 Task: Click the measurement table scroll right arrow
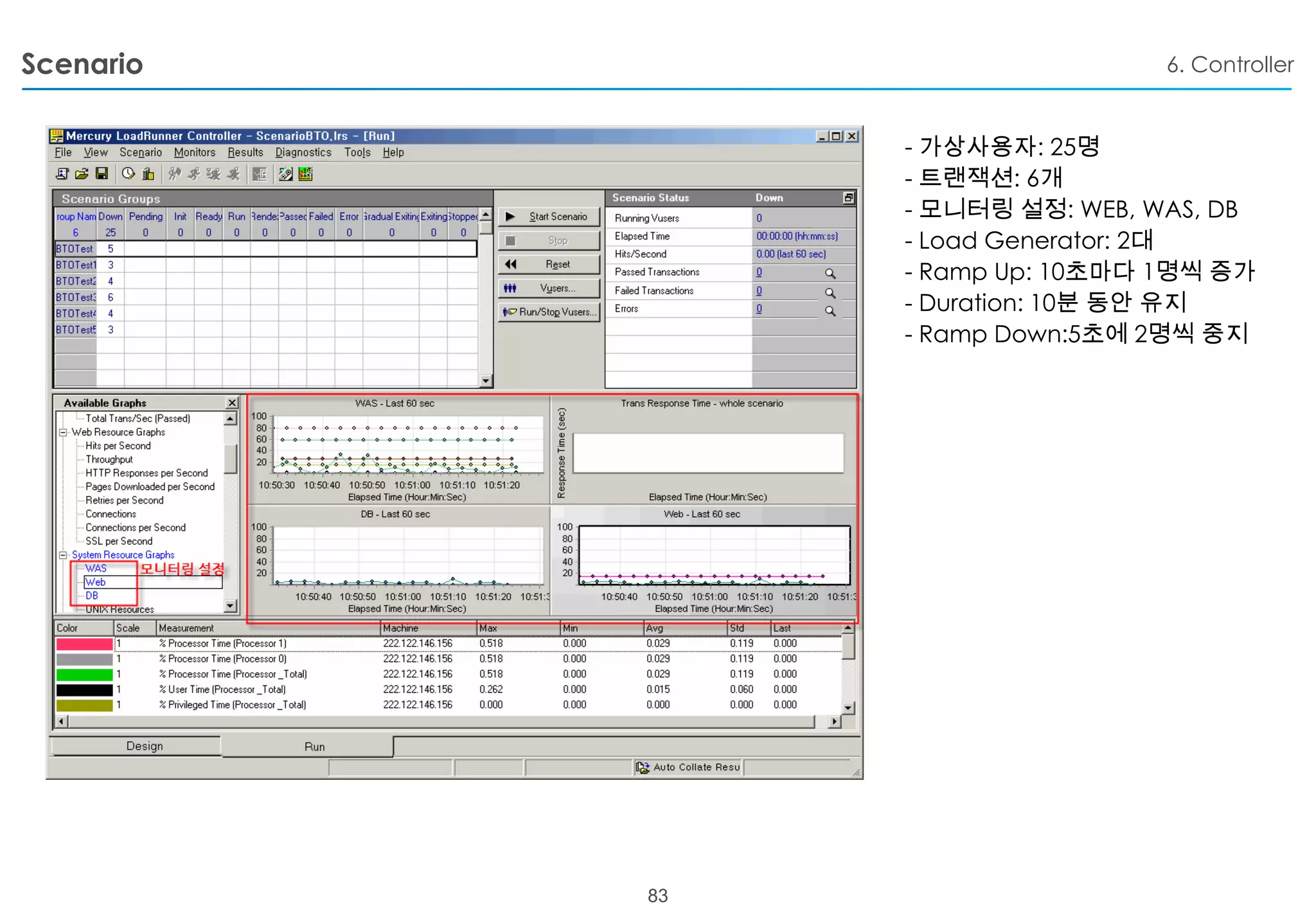[834, 721]
